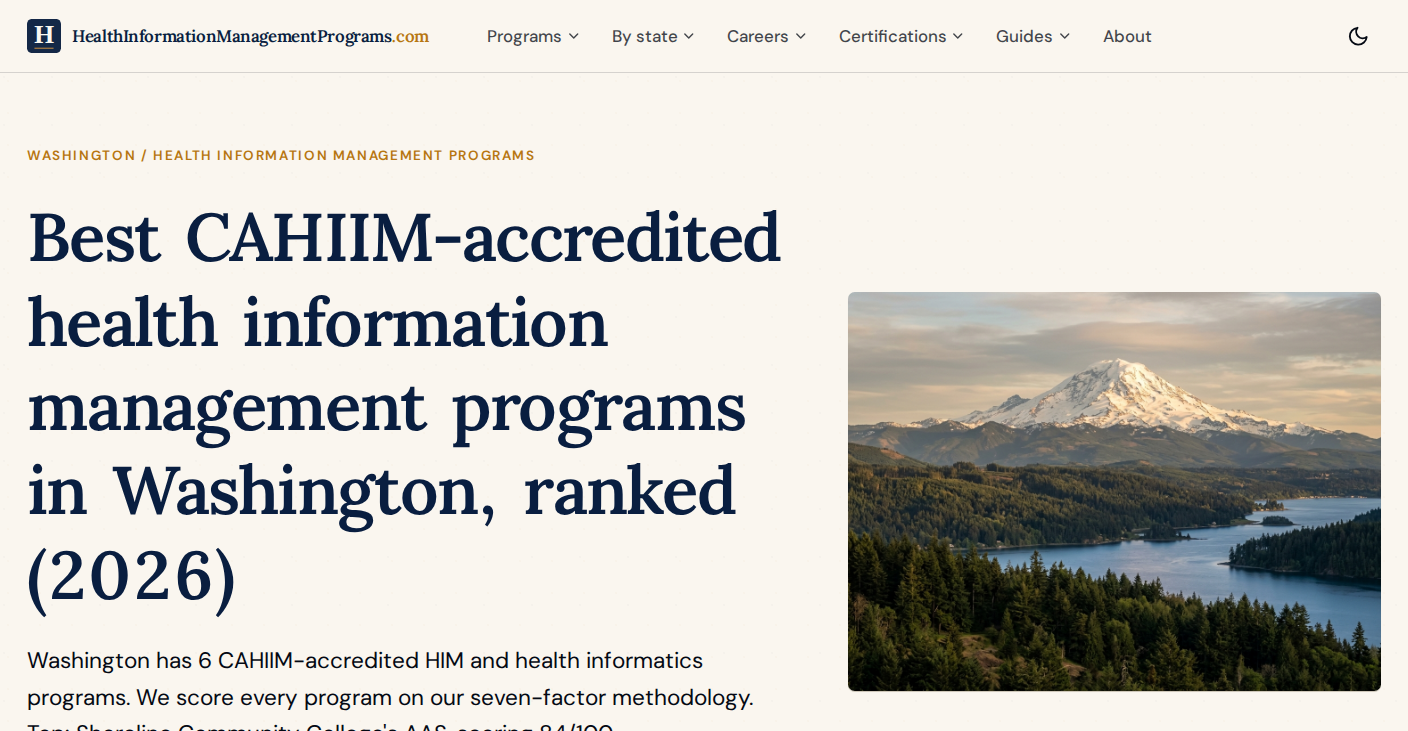Open the Programs menu

click(x=533, y=36)
